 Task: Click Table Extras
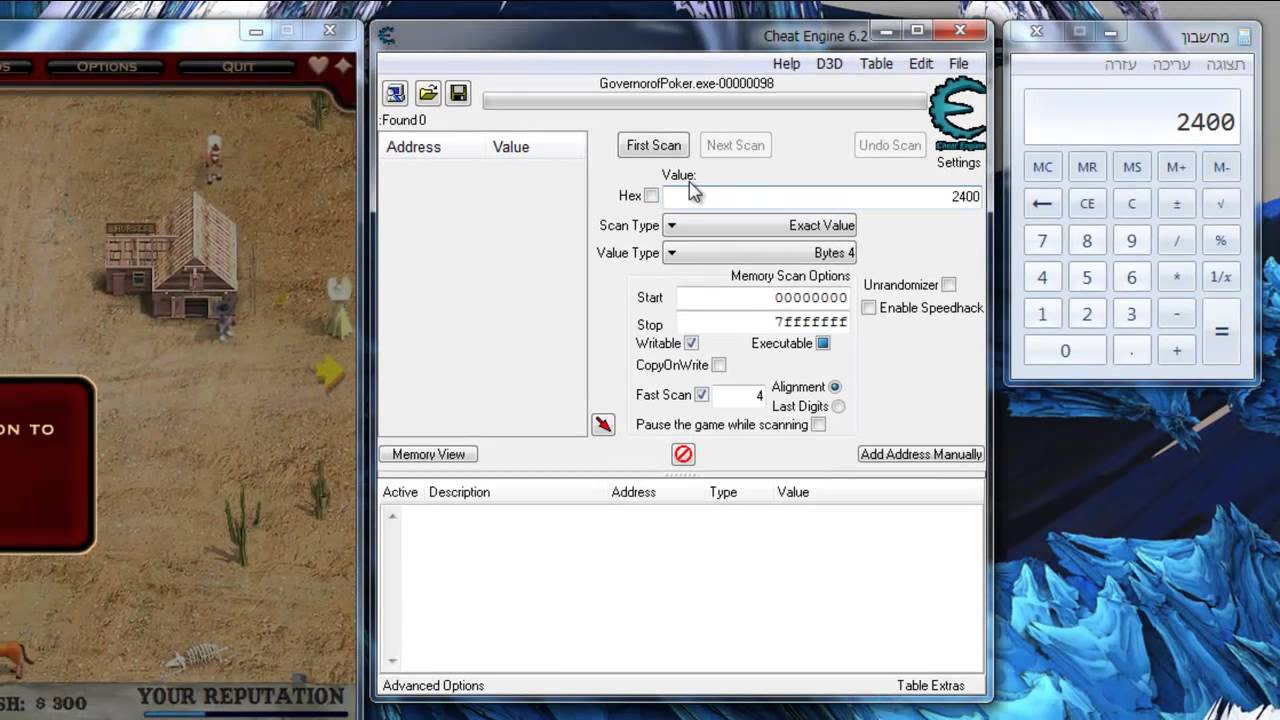930,685
